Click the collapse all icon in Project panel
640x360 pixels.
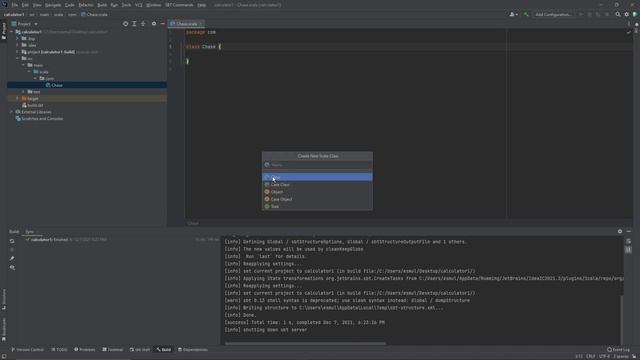pos(143,24)
